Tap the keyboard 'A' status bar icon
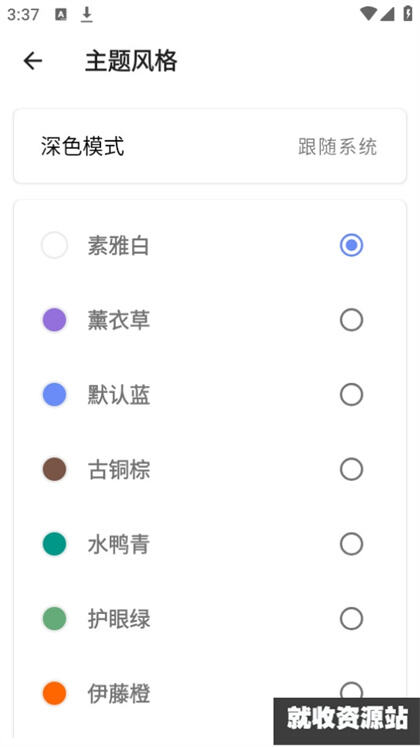The image size is (420, 747). [61, 15]
